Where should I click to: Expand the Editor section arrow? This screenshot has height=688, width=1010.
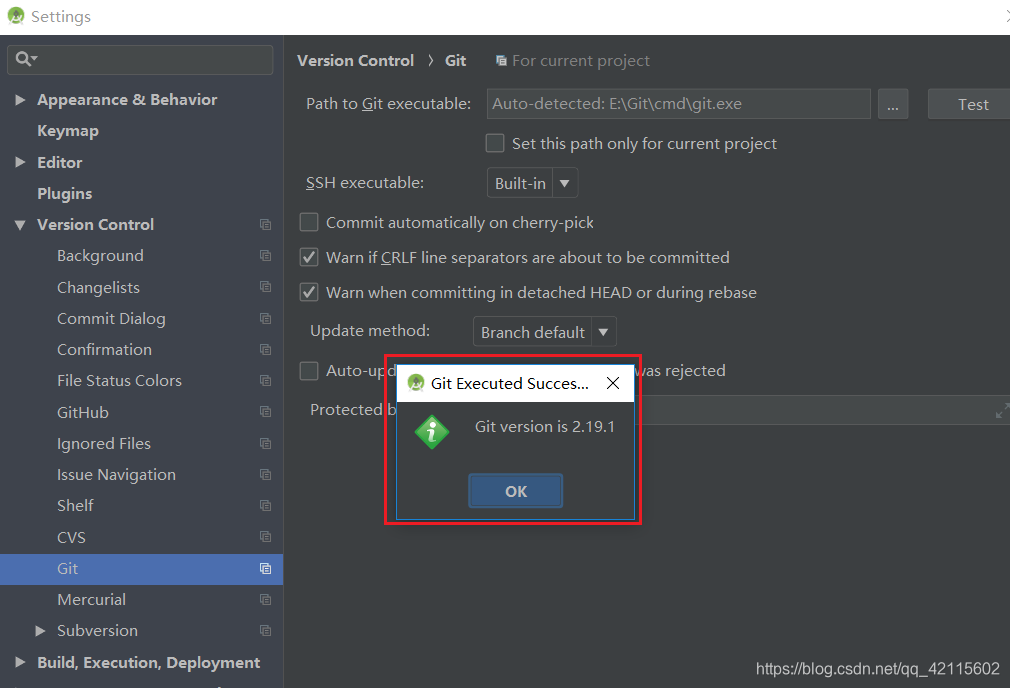point(20,162)
